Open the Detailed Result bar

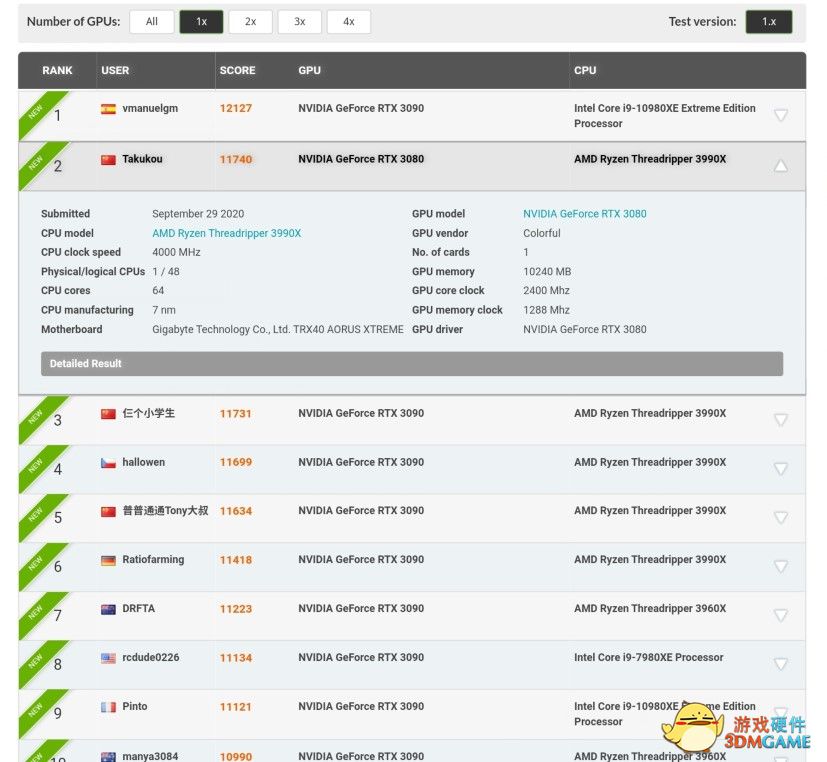tap(412, 363)
